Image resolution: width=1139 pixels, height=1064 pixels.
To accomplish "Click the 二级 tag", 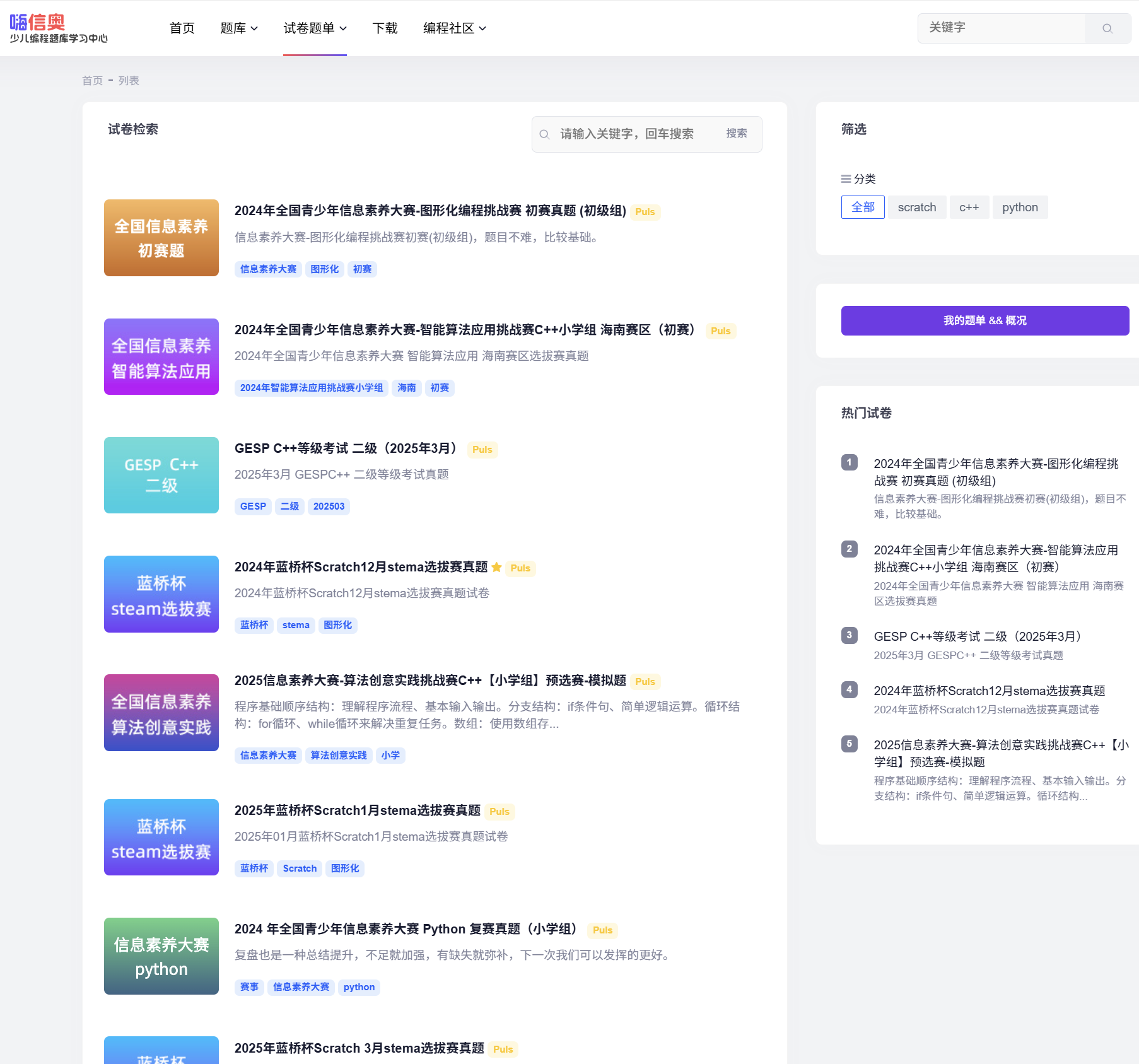I will coord(289,506).
